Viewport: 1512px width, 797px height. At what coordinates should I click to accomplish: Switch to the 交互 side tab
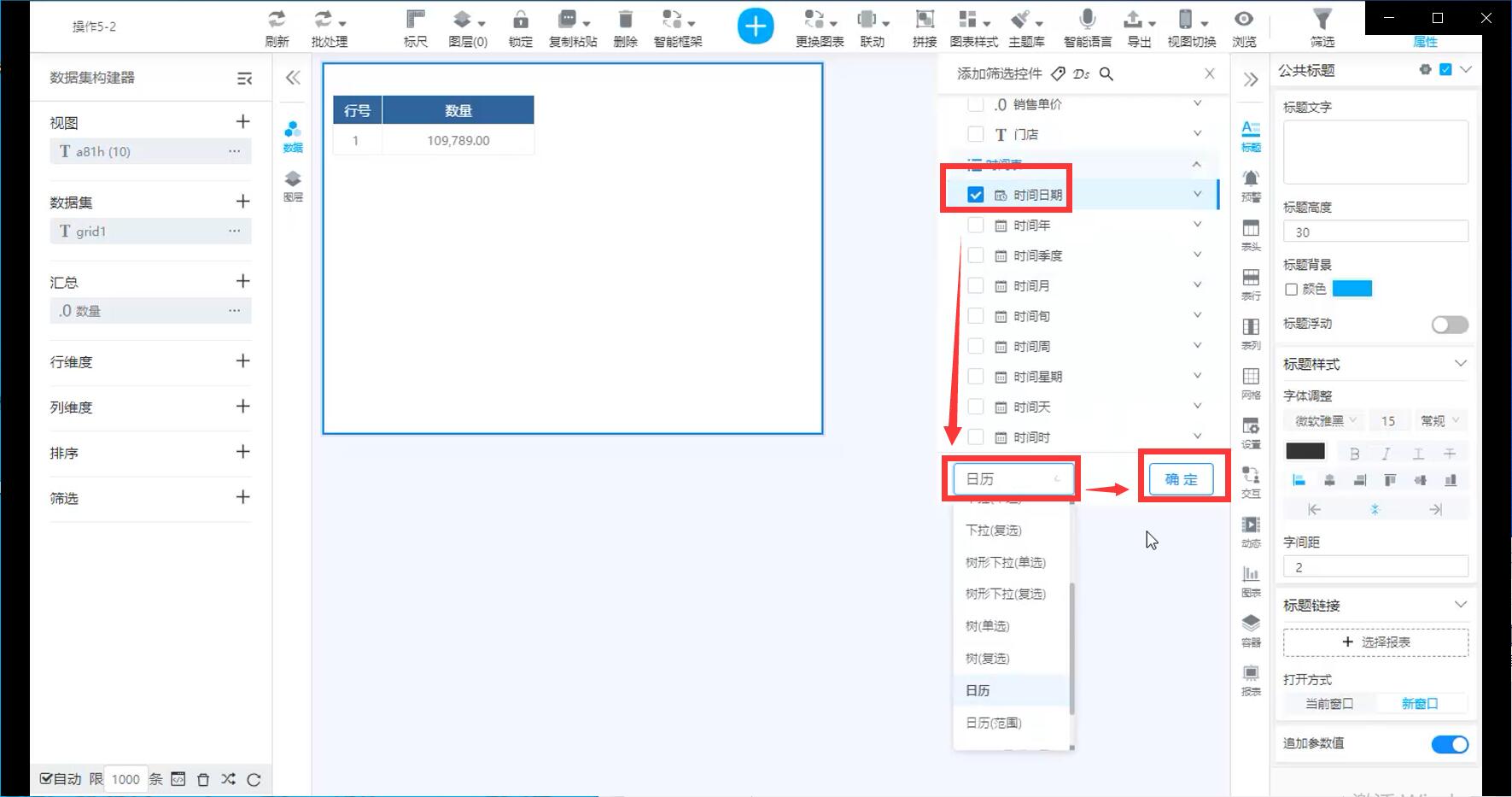[1251, 482]
